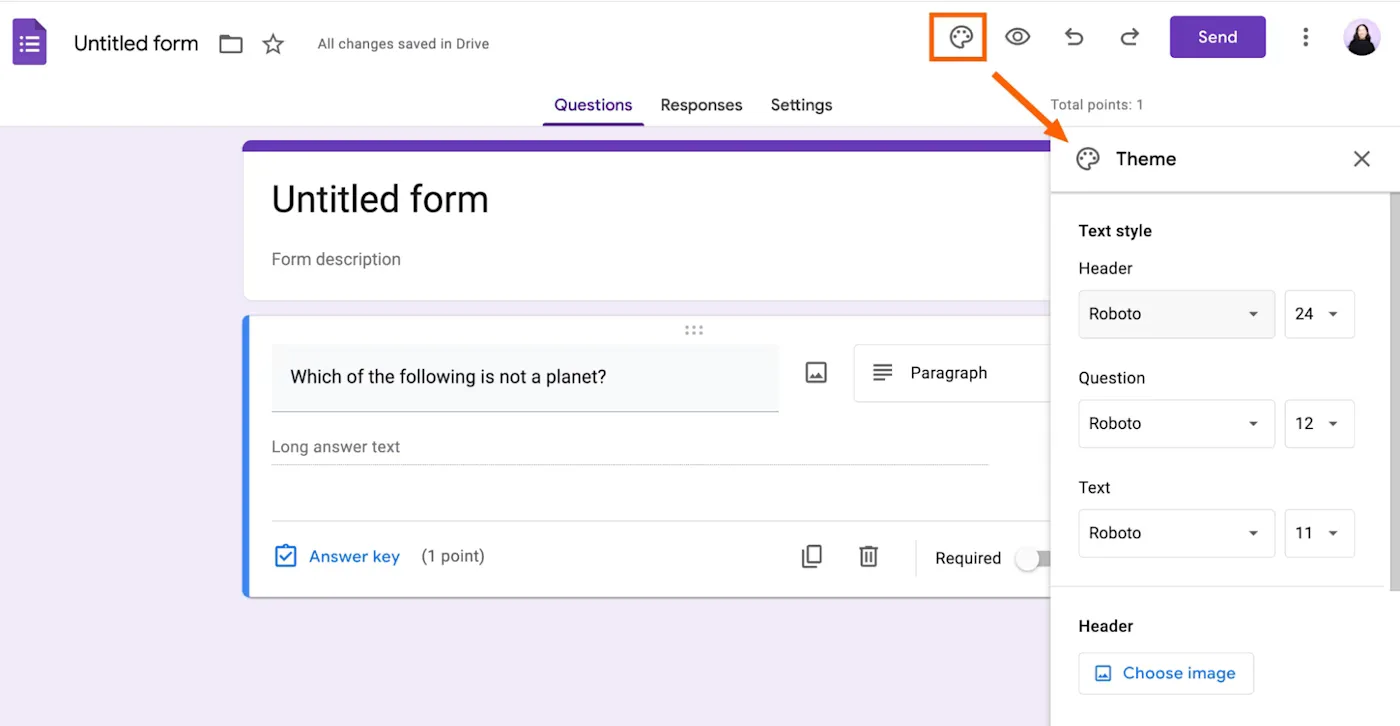This screenshot has width=1400, height=726.
Task: Undo the last change
Action: (x=1074, y=37)
